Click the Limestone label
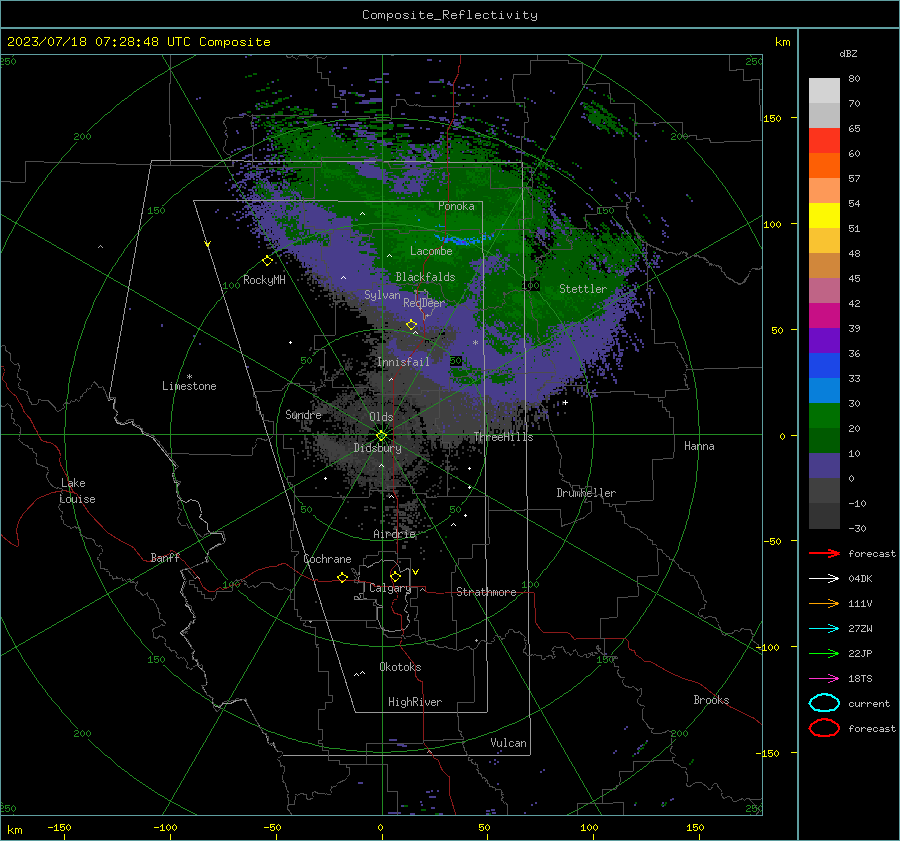This screenshot has height=841, width=900. pos(189,386)
